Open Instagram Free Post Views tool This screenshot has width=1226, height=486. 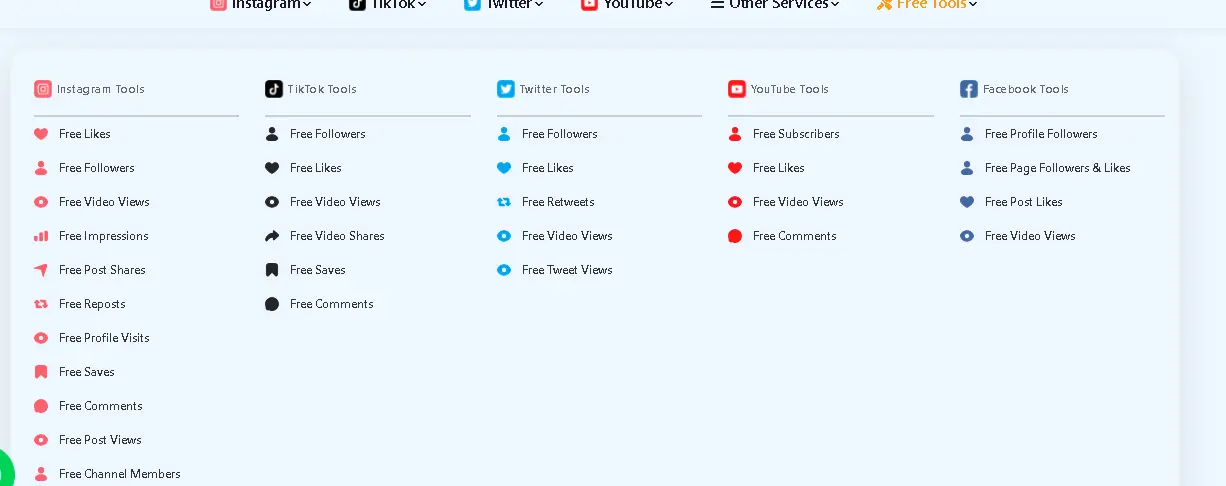click(100, 440)
